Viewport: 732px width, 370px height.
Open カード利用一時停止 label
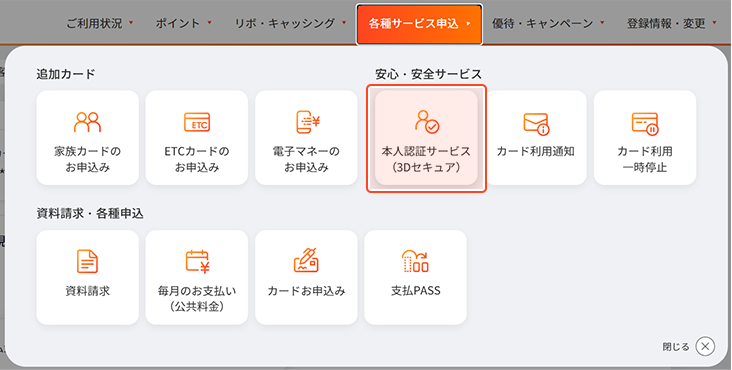click(x=645, y=159)
